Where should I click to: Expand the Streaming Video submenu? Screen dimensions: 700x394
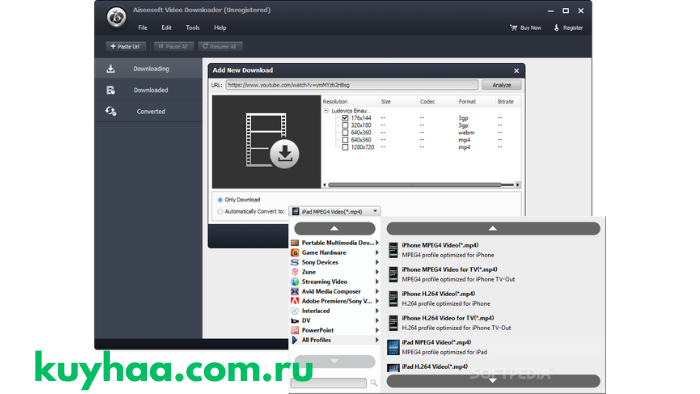tap(377, 282)
